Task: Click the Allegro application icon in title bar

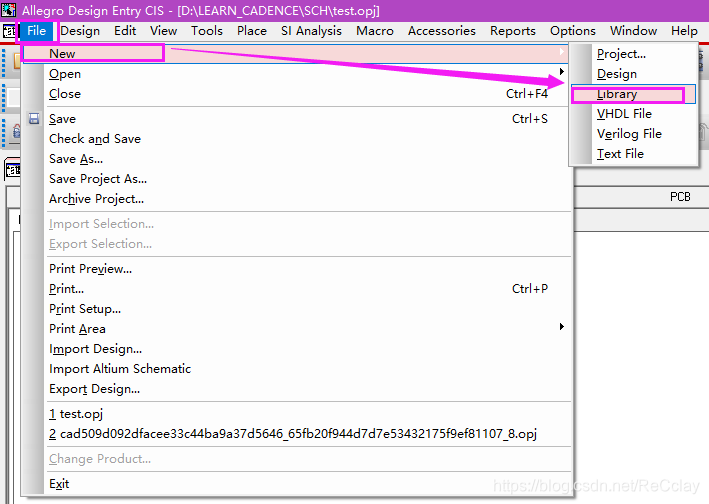Action: (10, 10)
